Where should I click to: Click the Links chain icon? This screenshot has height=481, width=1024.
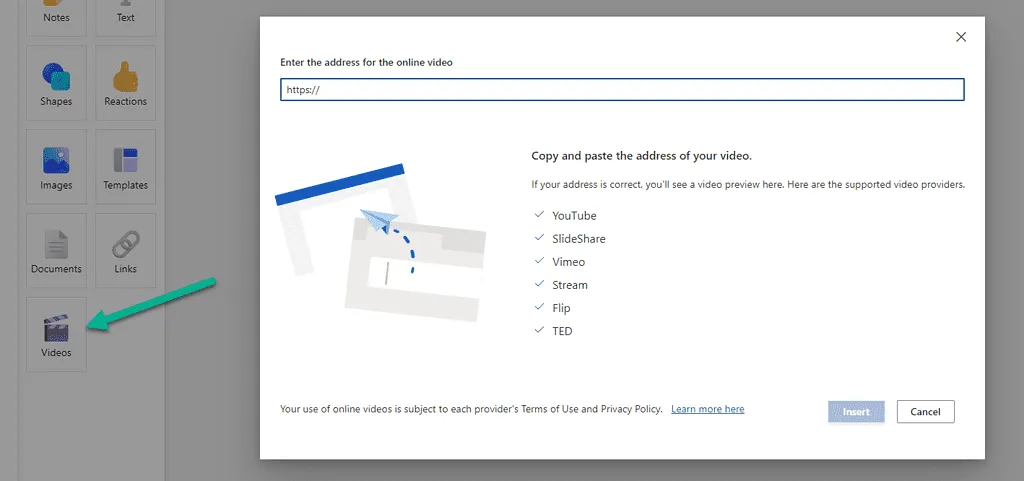click(x=125, y=245)
